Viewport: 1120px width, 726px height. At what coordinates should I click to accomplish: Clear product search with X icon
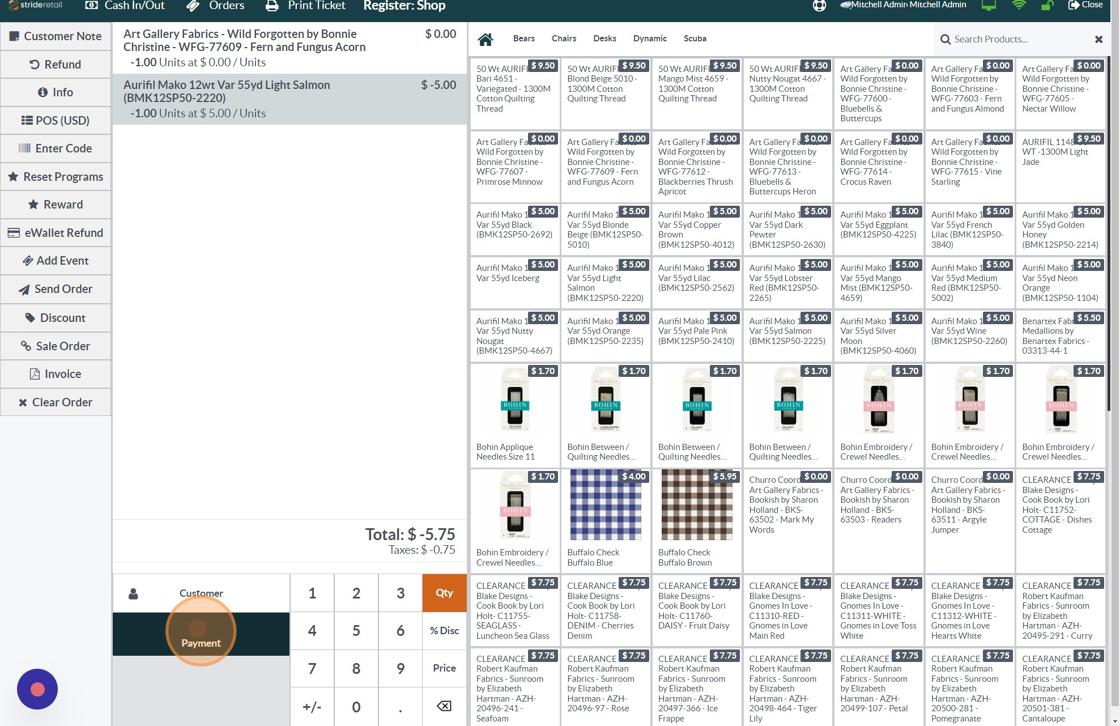click(x=1099, y=39)
